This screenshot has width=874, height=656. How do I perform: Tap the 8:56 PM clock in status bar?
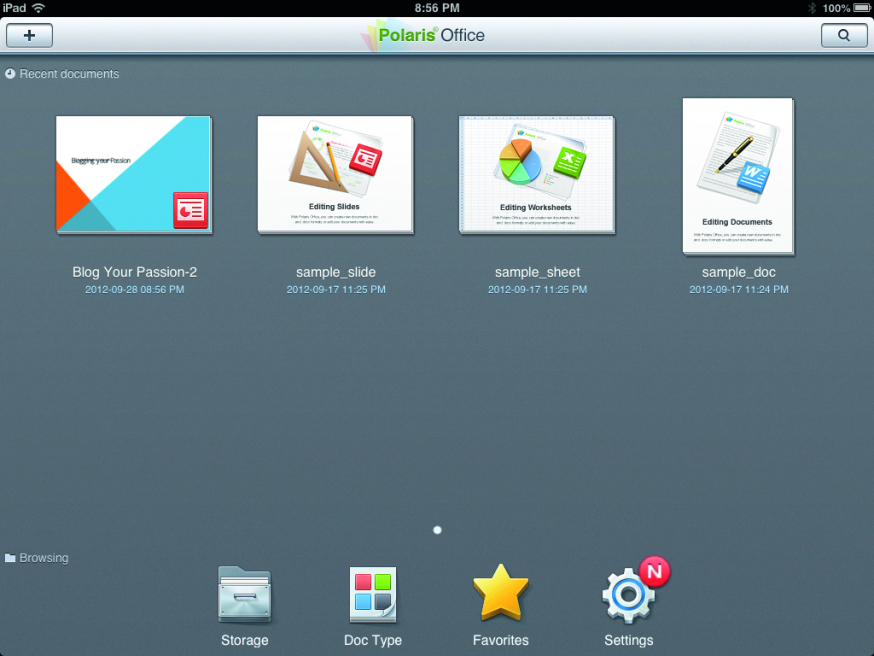tap(437, 8)
